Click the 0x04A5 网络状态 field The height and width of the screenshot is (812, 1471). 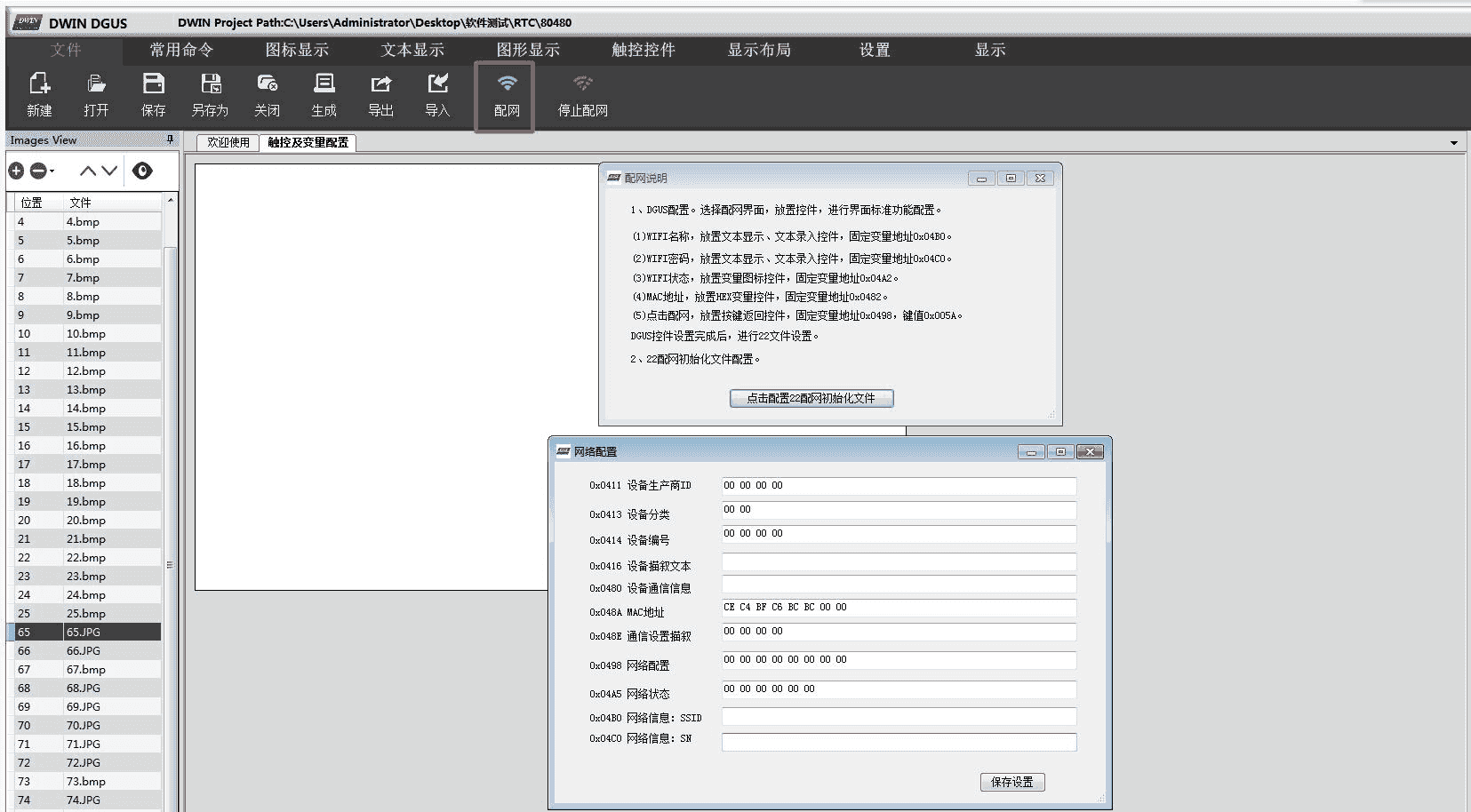(x=899, y=689)
